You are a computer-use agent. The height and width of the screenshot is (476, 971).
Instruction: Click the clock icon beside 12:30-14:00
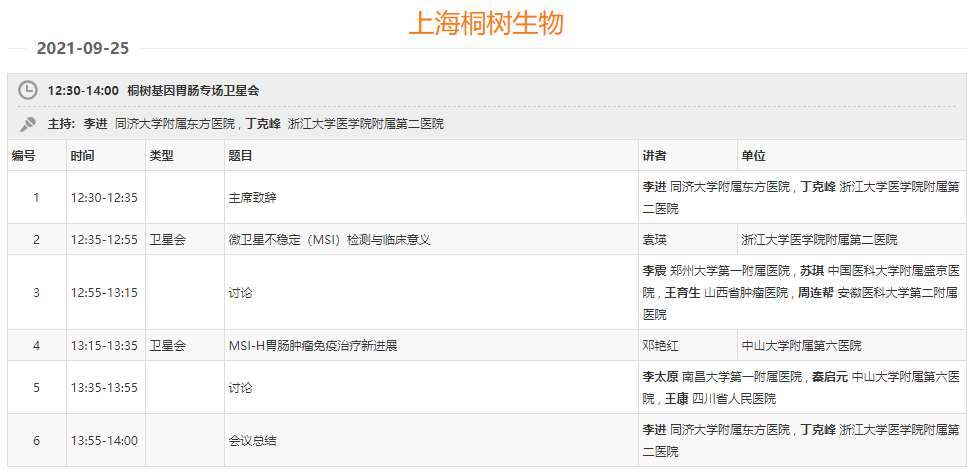[x=28, y=90]
